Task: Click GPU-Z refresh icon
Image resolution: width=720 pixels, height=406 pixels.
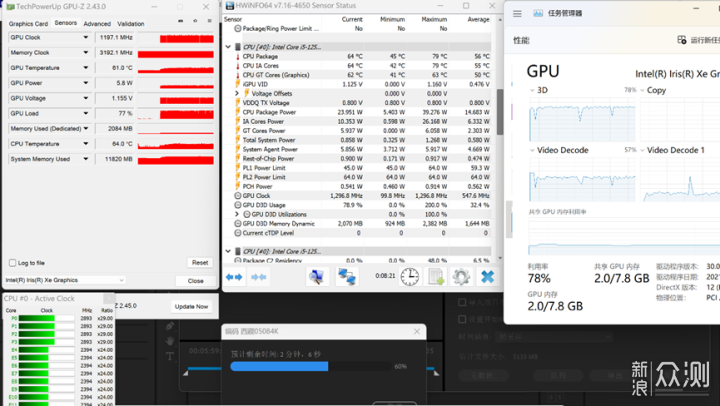Action: (x=195, y=21)
